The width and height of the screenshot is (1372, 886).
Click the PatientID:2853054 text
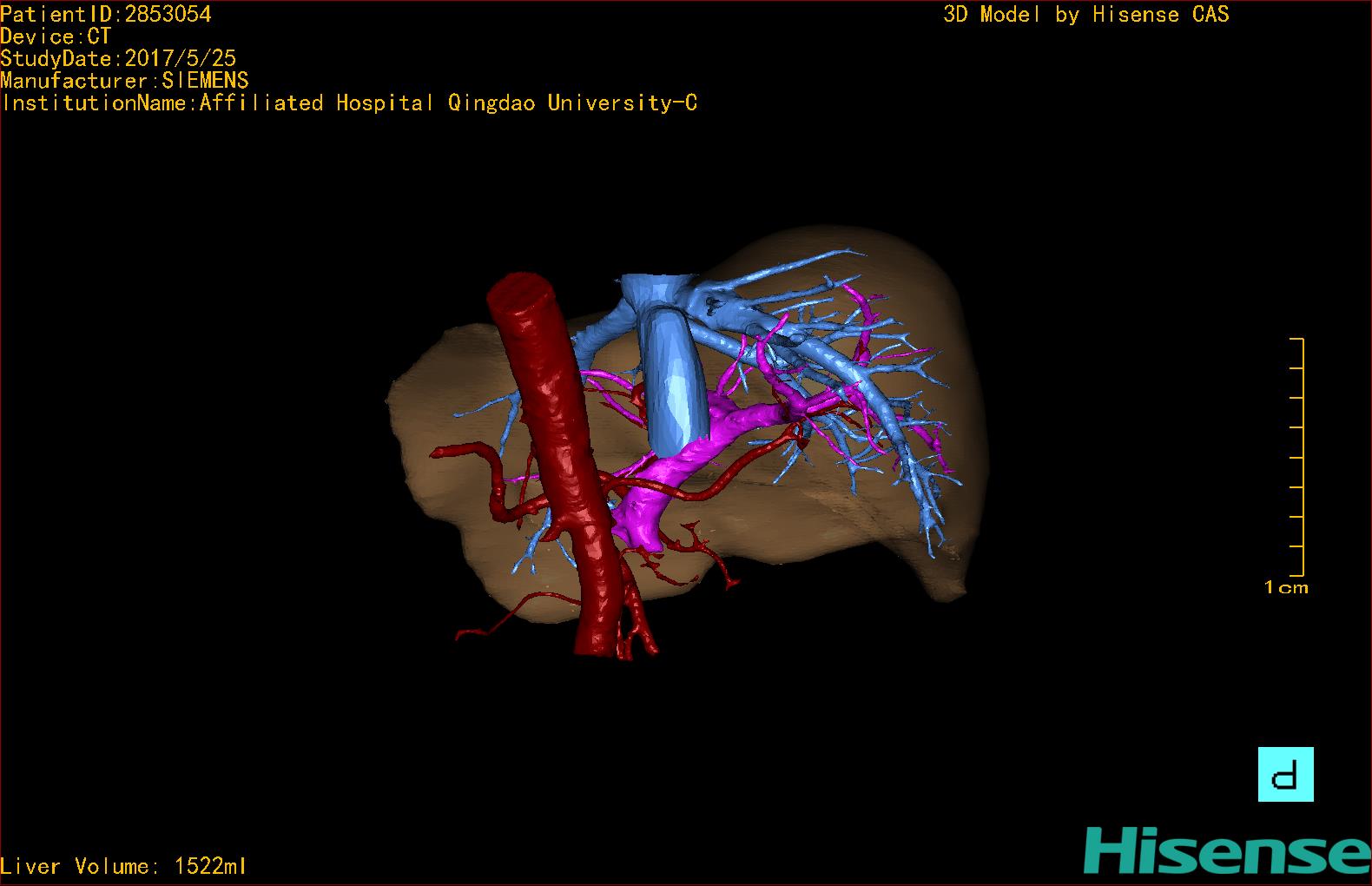(x=106, y=14)
